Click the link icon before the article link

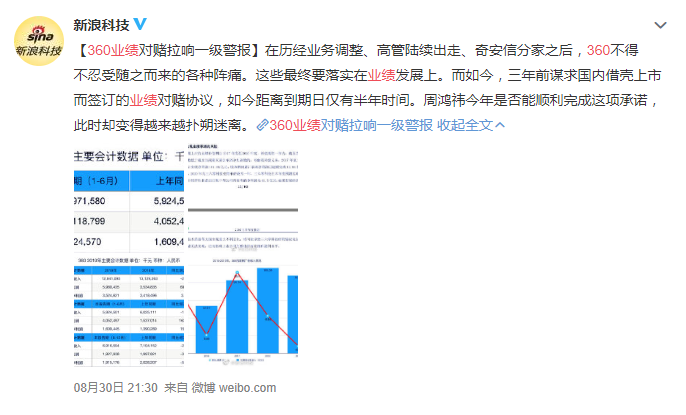click(262, 126)
